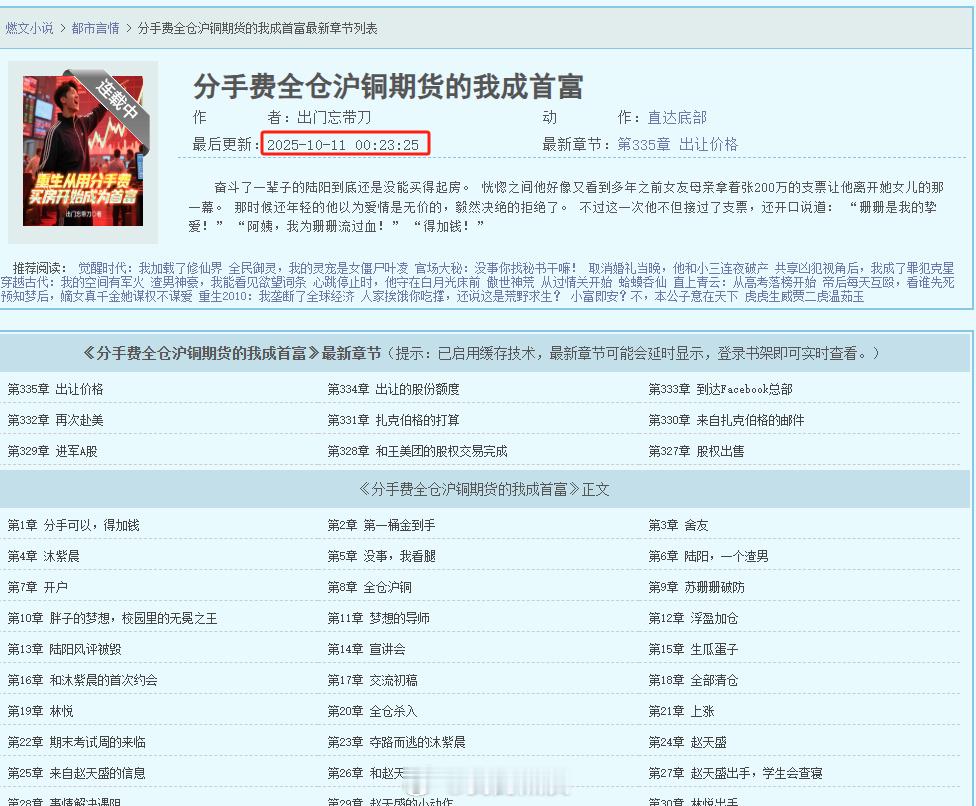
Task: Open category breadcrumb 都市言情
Action: tap(96, 30)
